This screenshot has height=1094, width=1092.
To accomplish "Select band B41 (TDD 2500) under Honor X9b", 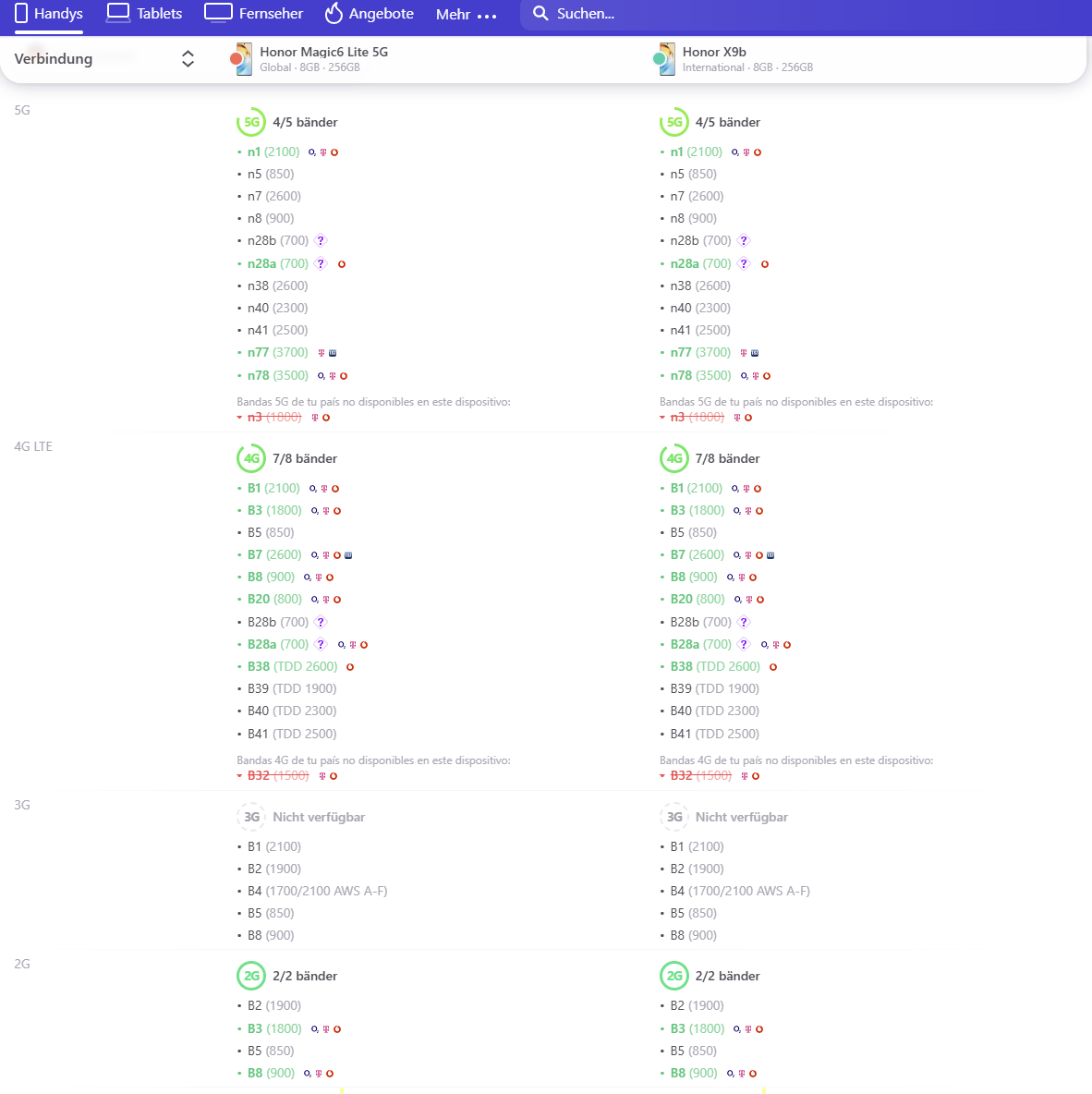I will point(714,734).
